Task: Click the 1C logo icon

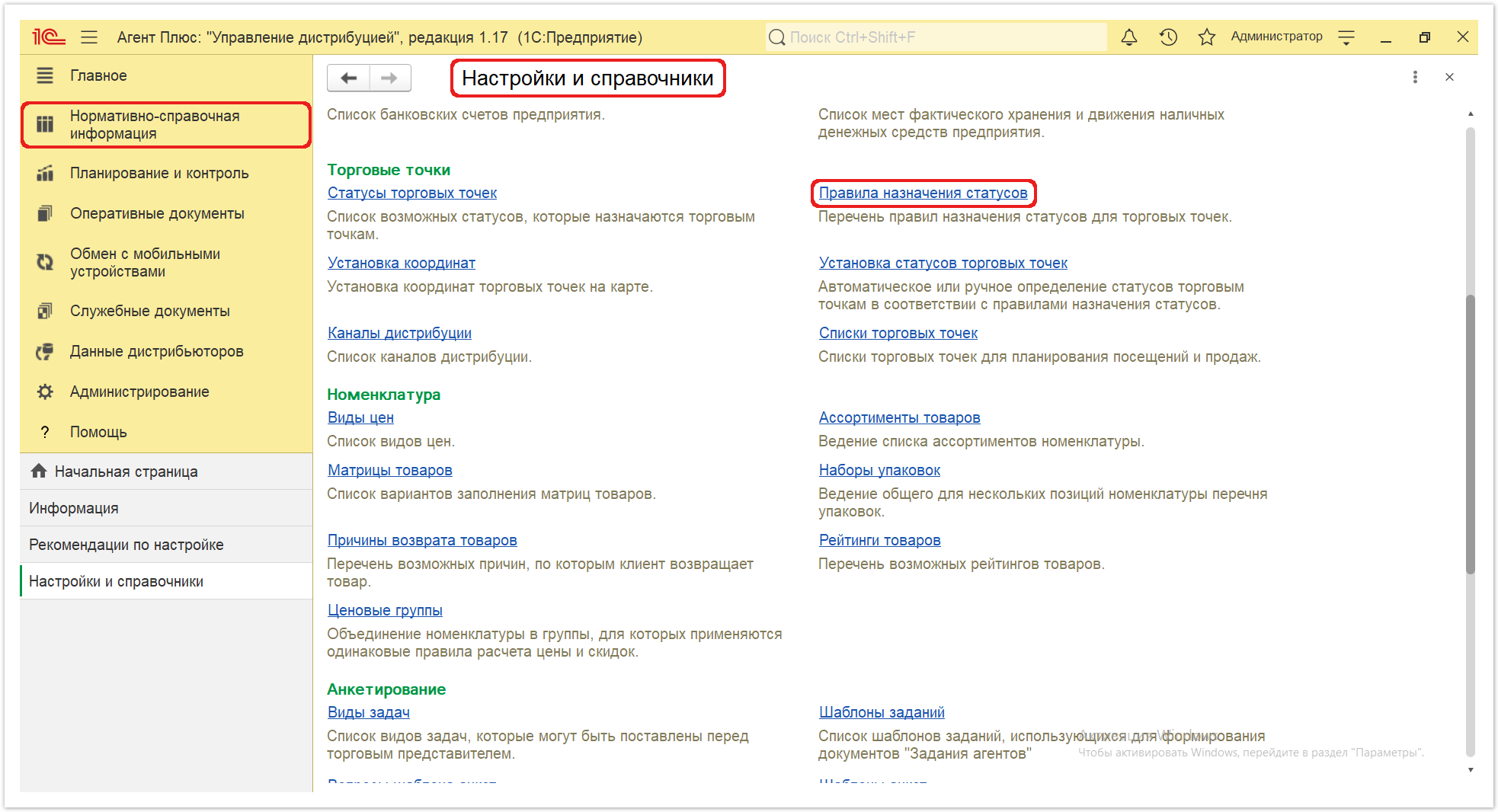Action: coord(49,37)
